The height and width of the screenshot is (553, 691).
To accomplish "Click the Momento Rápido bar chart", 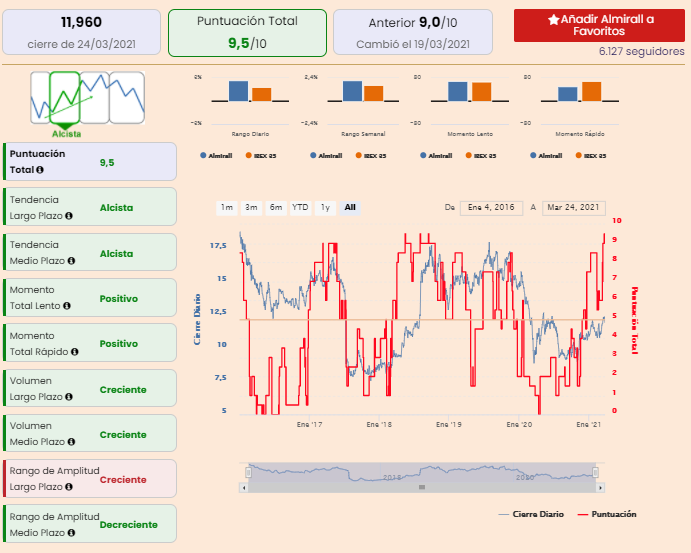I will tap(580, 100).
